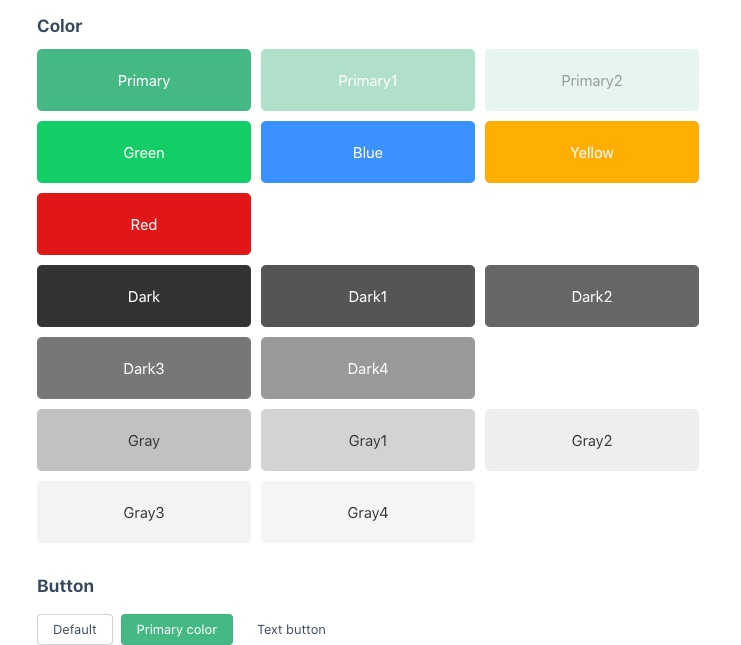
Task: Click the Dark2 swatch
Action: [x=592, y=296]
